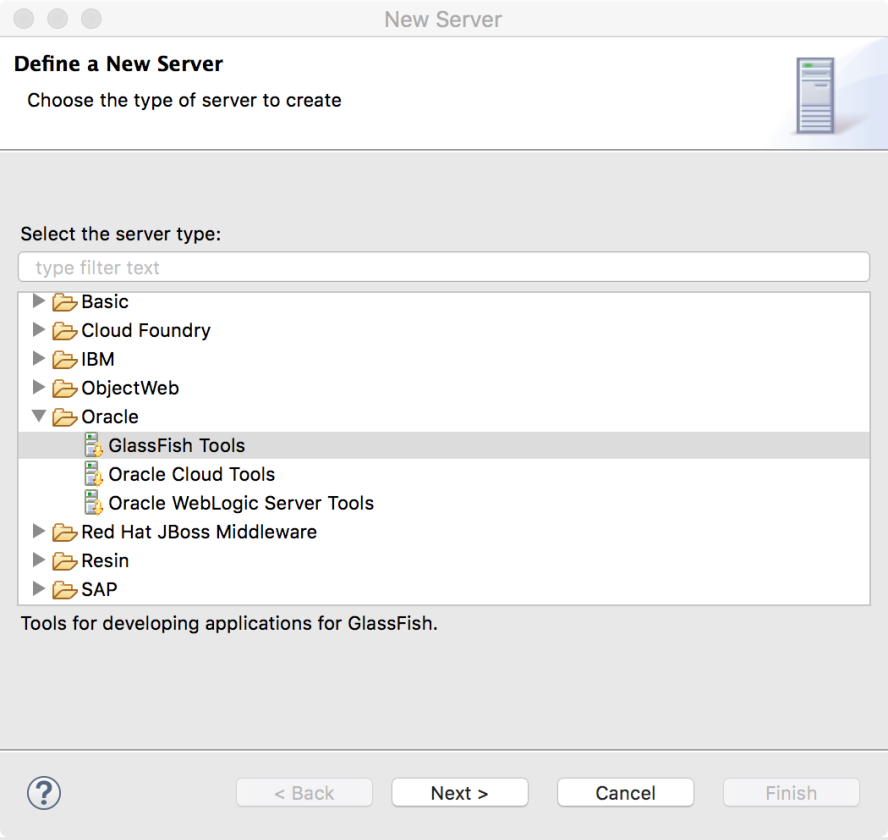Image resolution: width=888 pixels, height=840 pixels.
Task: Select Oracle Cloud Tools in the list
Action: [x=192, y=474]
